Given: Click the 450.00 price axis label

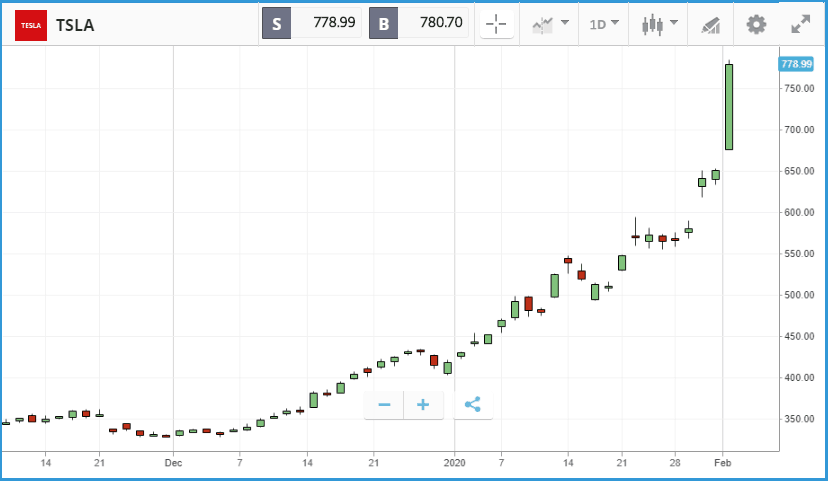Looking at the screenshot, I should click(799, 336).
